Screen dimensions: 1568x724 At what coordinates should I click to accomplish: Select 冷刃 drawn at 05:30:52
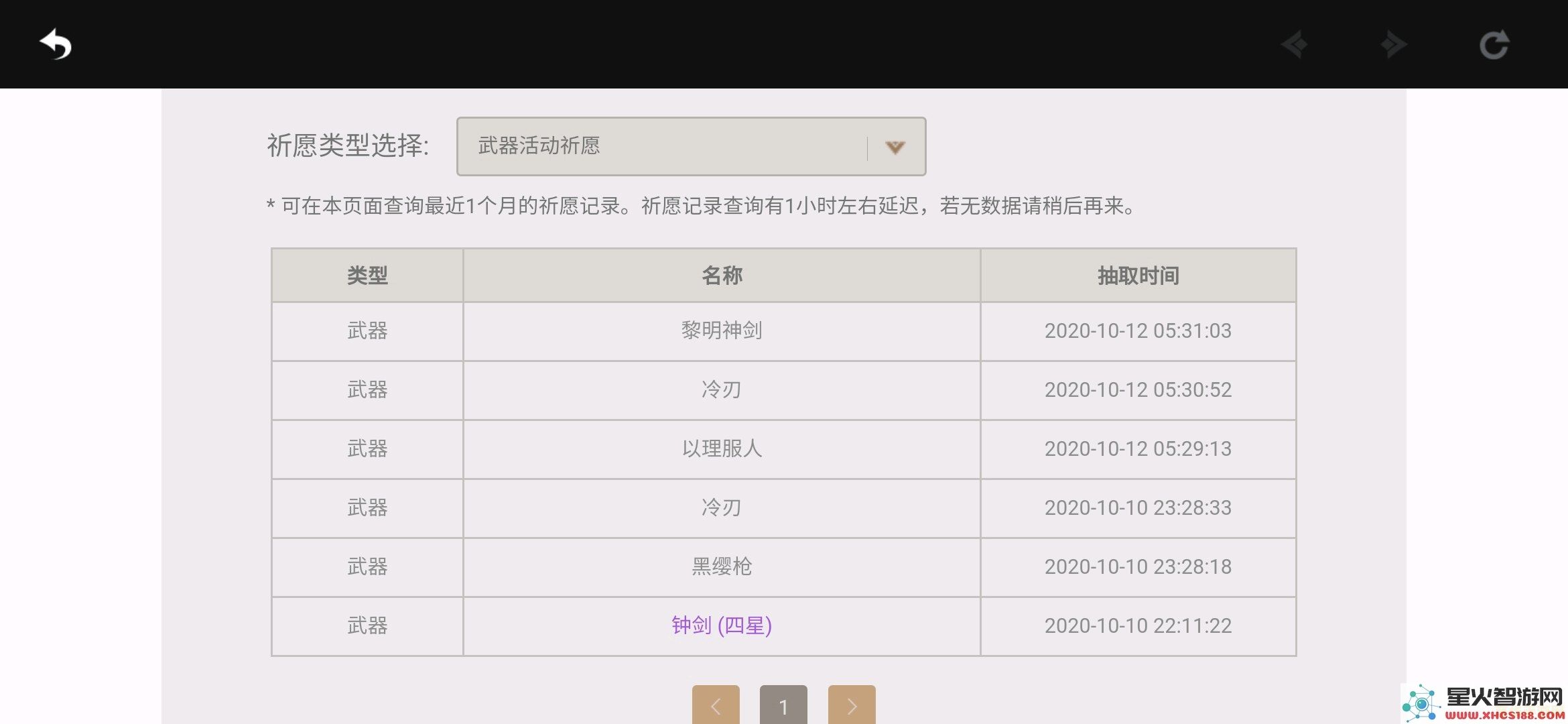pyautogui.click(x=722, y=389)
